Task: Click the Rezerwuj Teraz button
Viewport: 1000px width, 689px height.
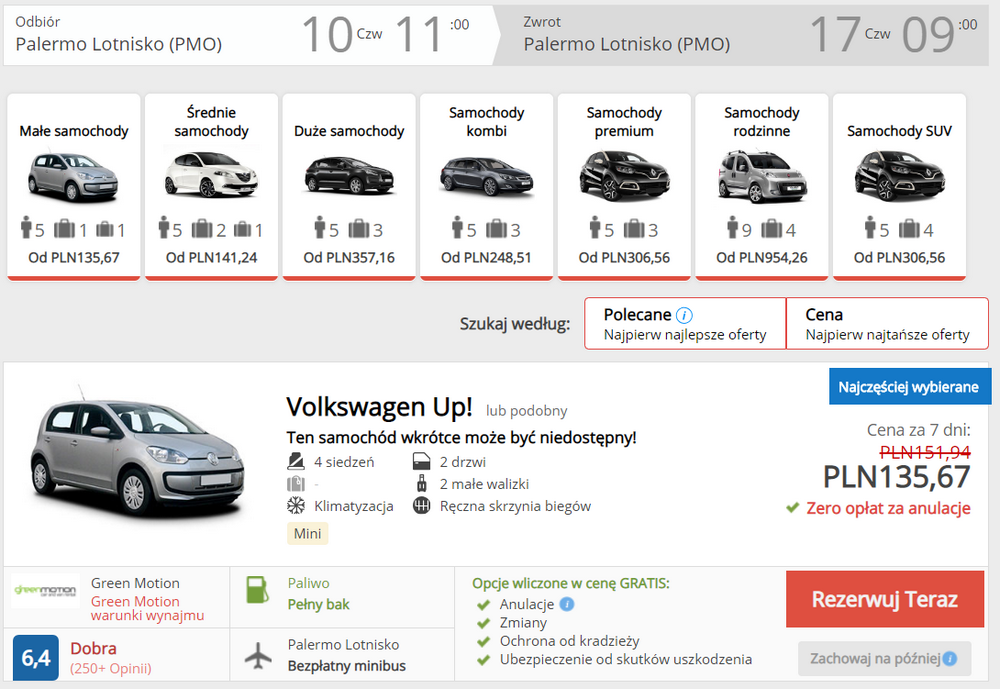Action: click(885, 599)
